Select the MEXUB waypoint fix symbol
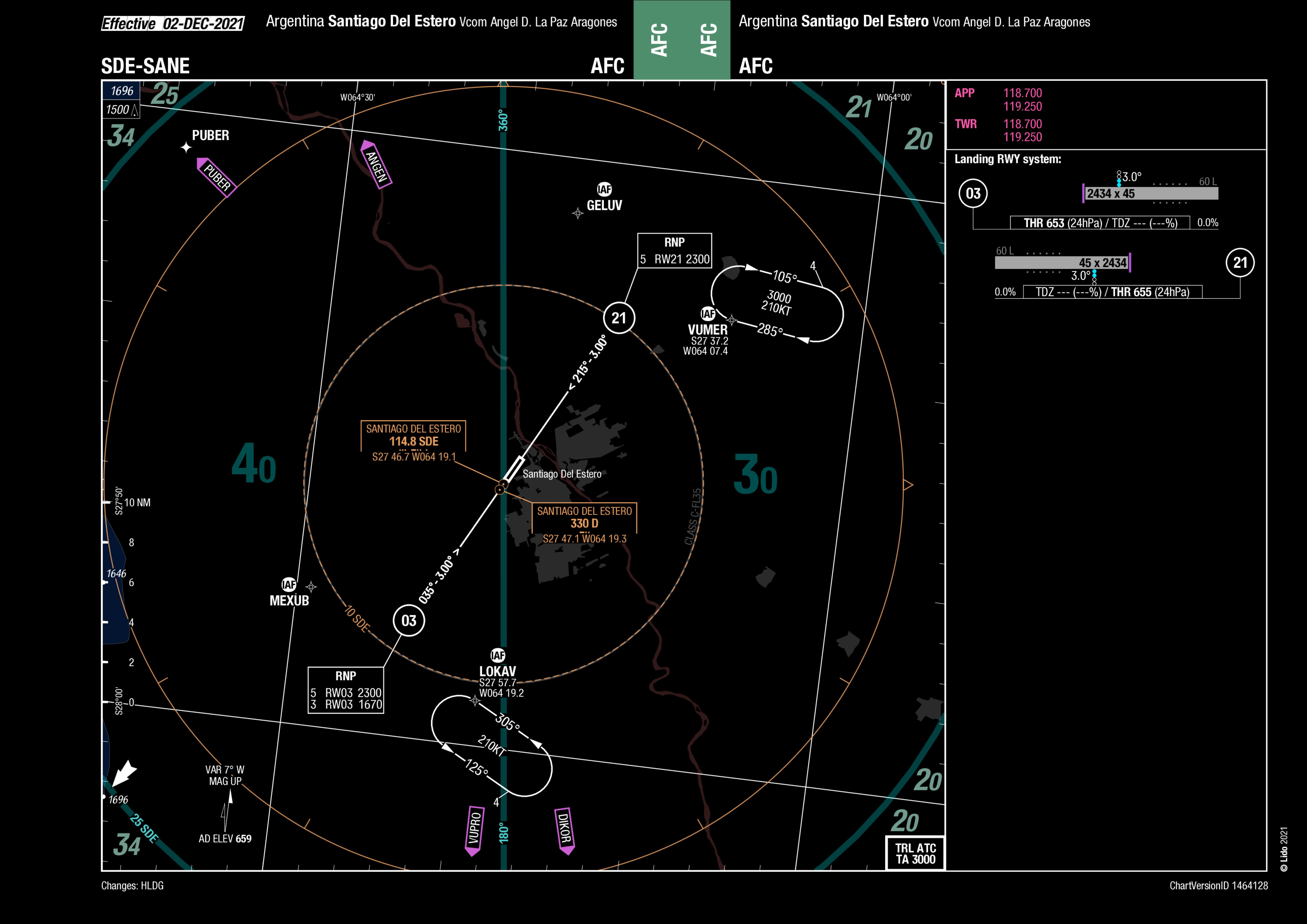The height and width of the screenshot is (924, 1307). (x=311, y=586)
